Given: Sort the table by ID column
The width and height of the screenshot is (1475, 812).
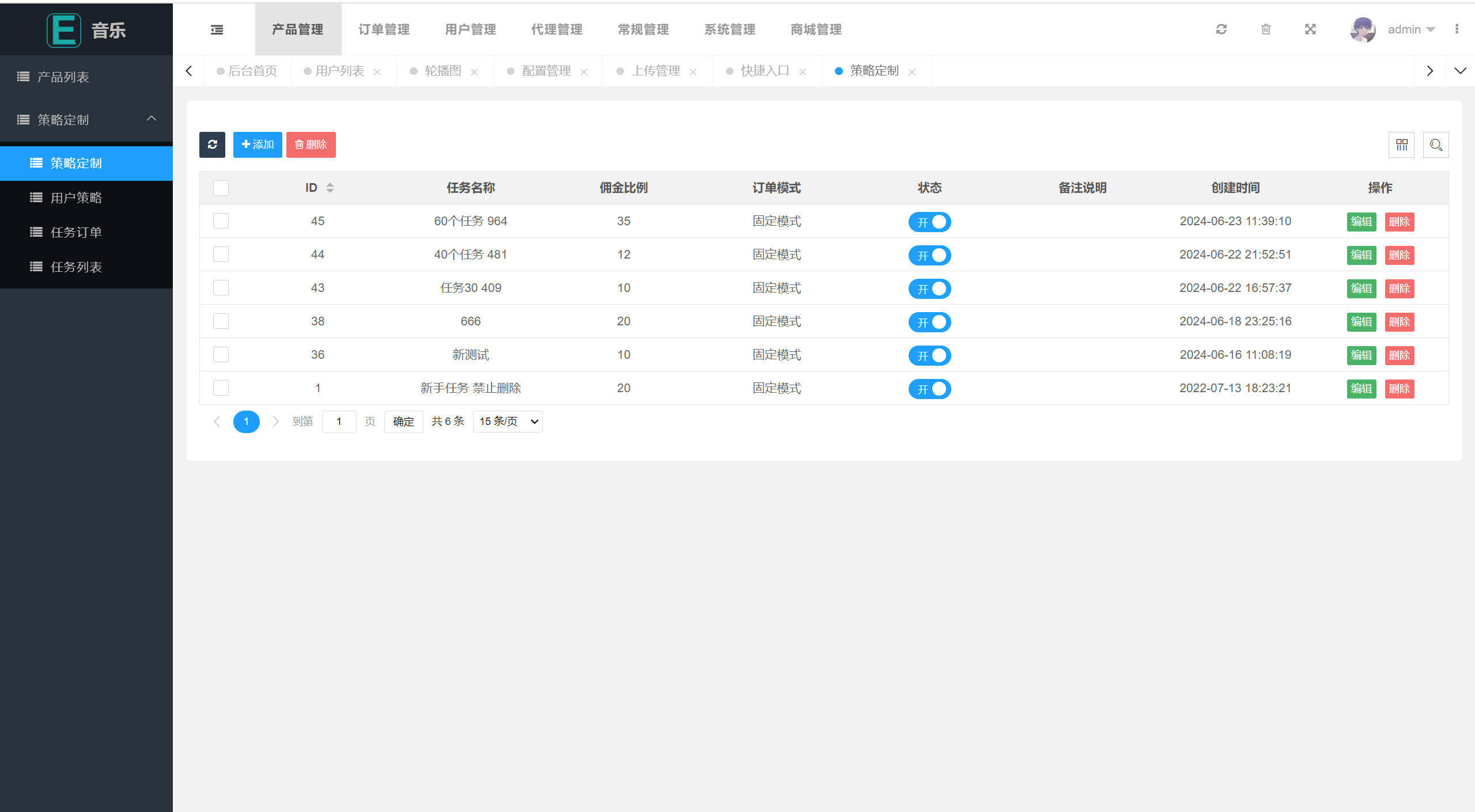Looking at the screenshot, I should coord(330,188).
